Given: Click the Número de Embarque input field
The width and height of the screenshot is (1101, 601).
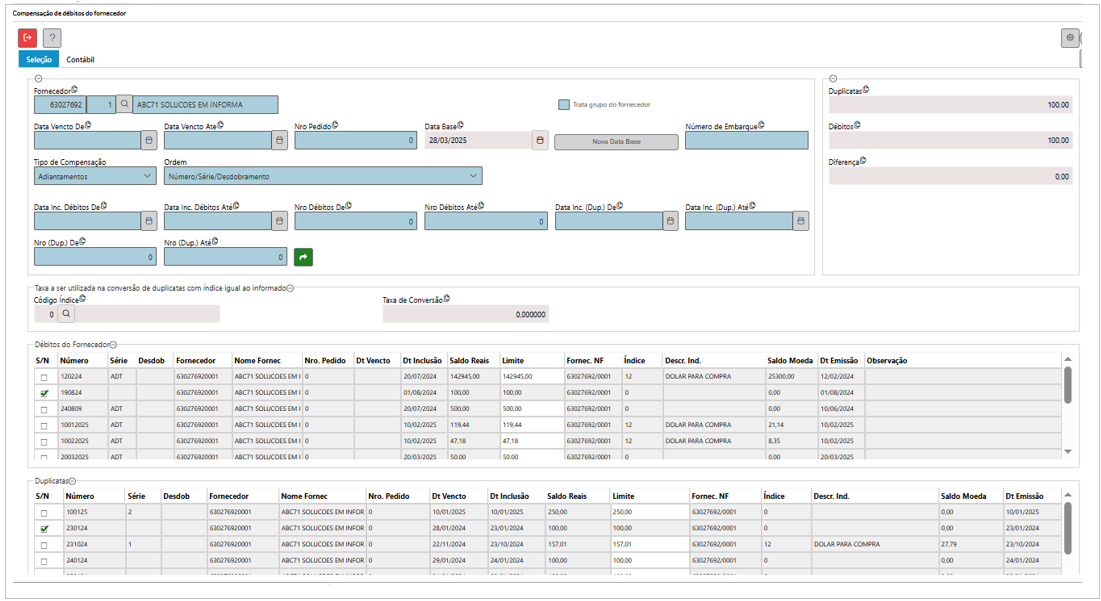Looking at the screenshot, I should [746, 141].
